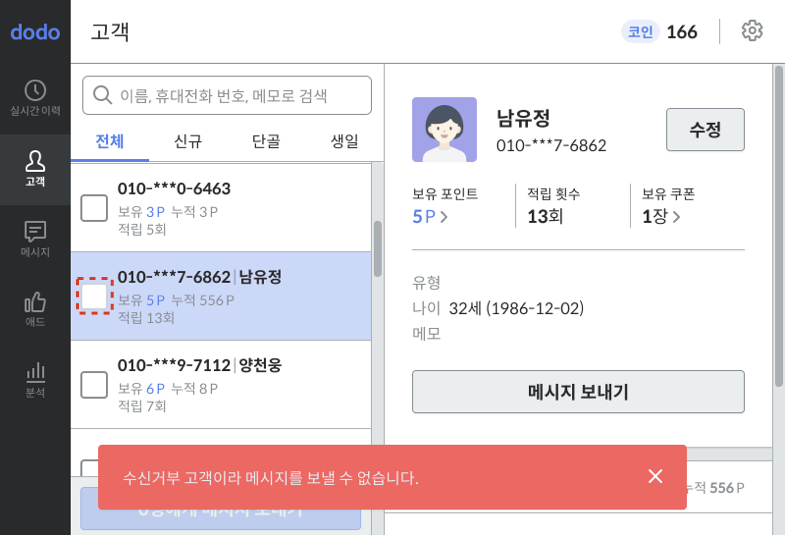Switch to the 단골 tab

[266, 142]
